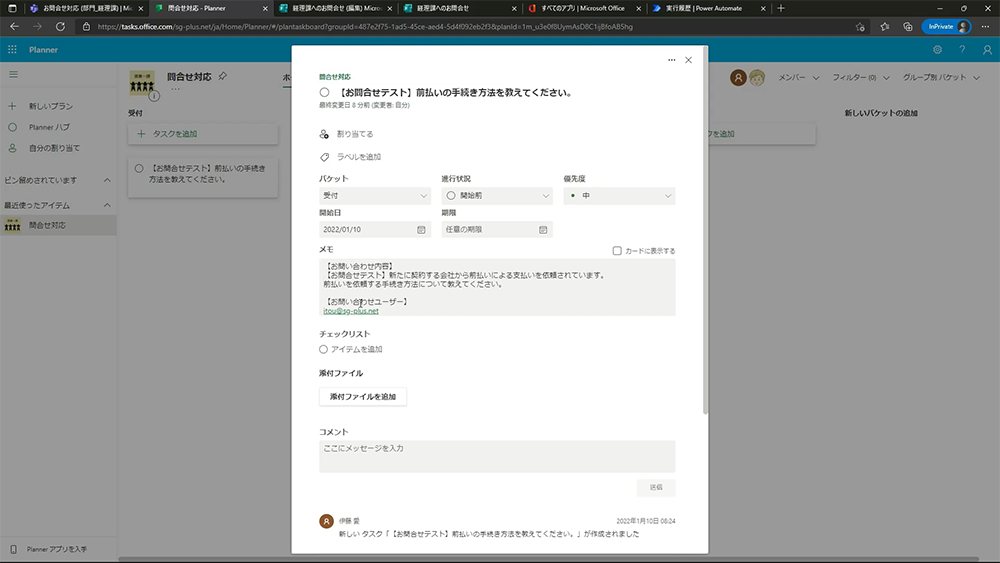This screenshot has width=1000, height=563.
Task: Click the plus icon for new plan
Action: (x=12, y=106)
